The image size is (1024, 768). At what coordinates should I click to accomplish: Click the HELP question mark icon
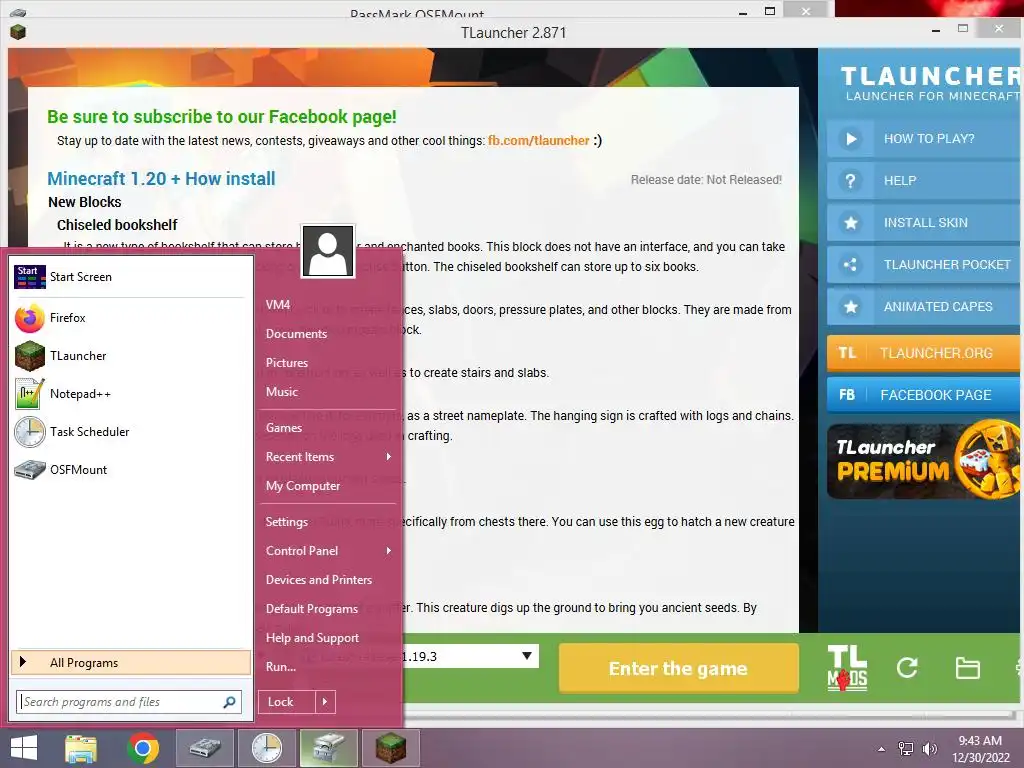coord(850,180)
